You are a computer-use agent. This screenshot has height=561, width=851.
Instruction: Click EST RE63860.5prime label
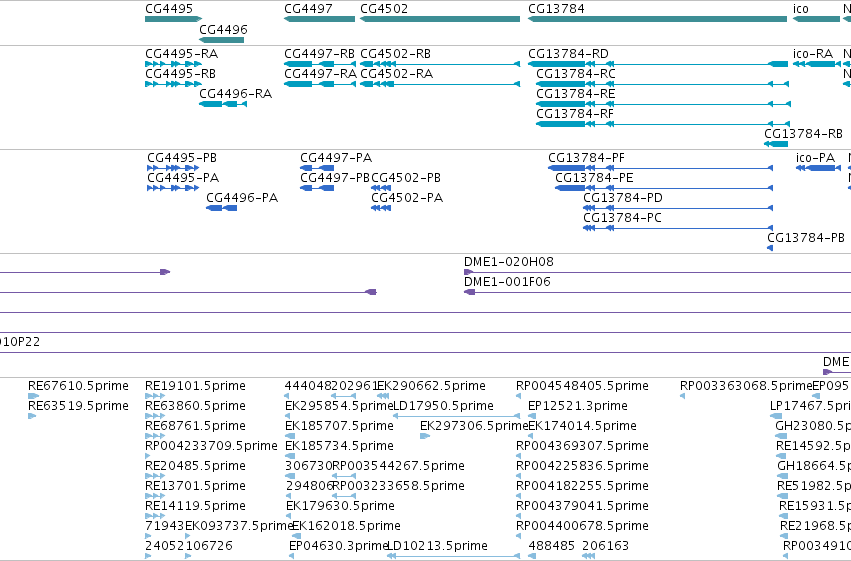(195, 406)
